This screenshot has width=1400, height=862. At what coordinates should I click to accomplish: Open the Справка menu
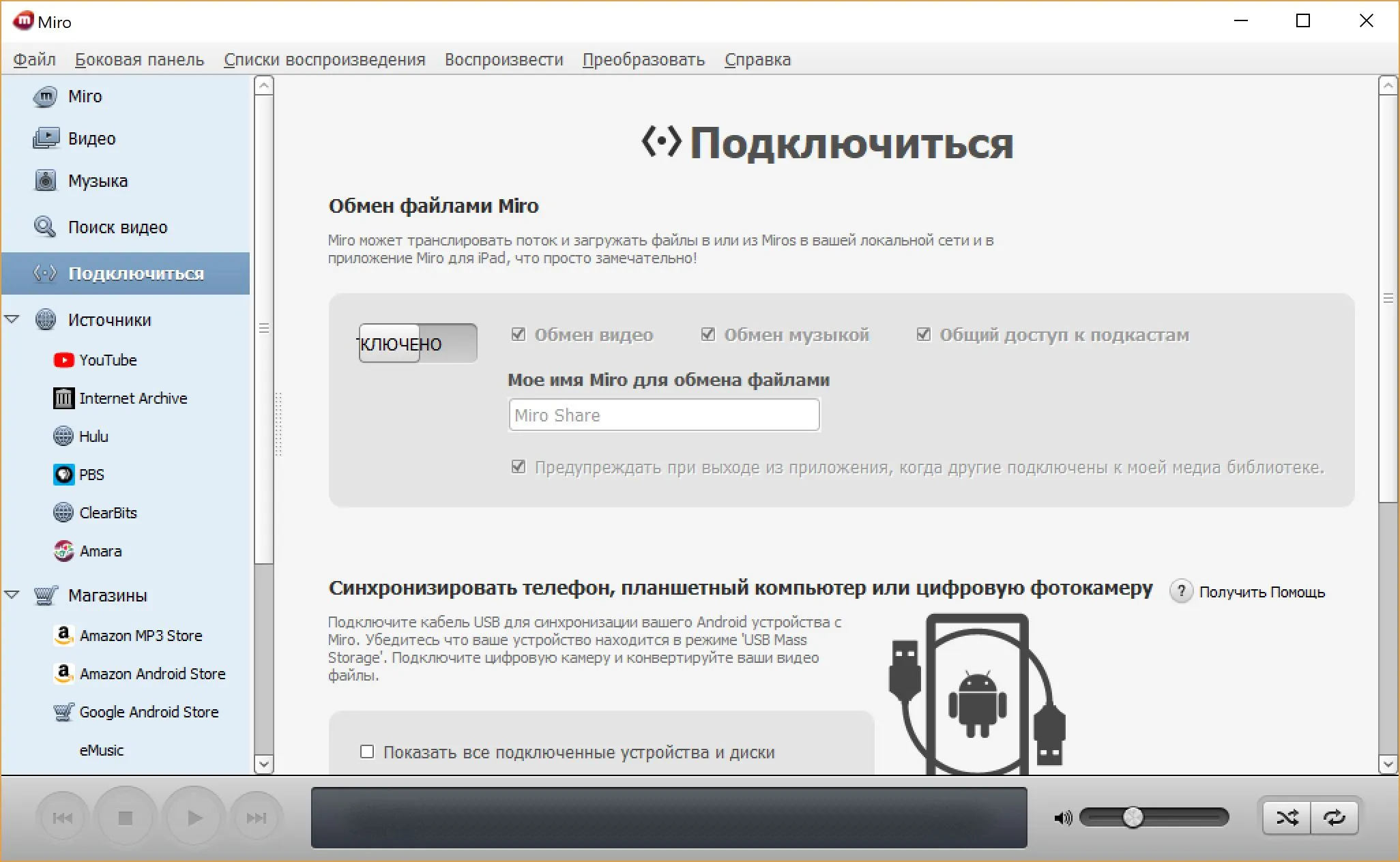coord(757,60)
